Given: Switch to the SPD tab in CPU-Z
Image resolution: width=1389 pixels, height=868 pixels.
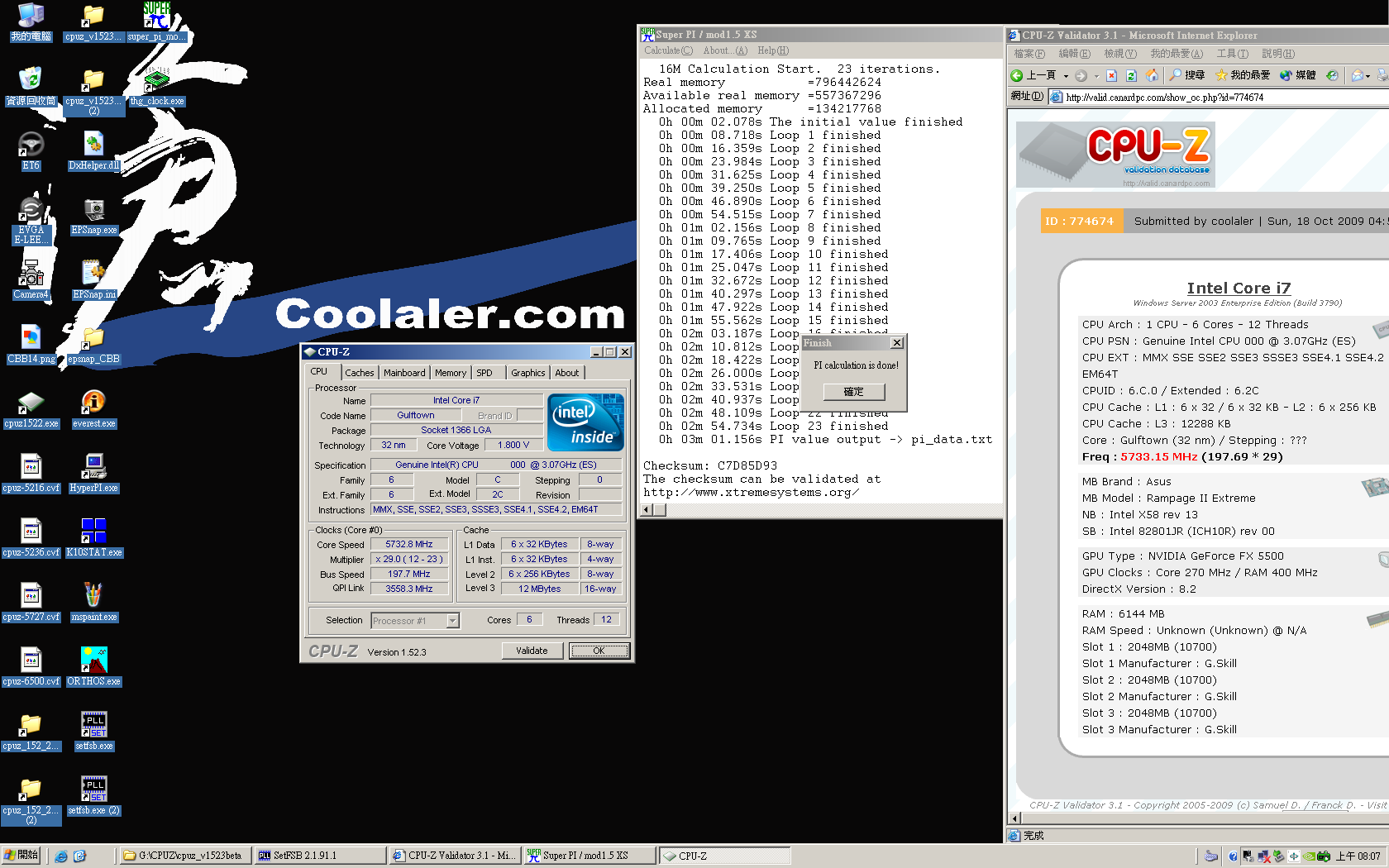Looking at the screenshot, I should [484, 373].
